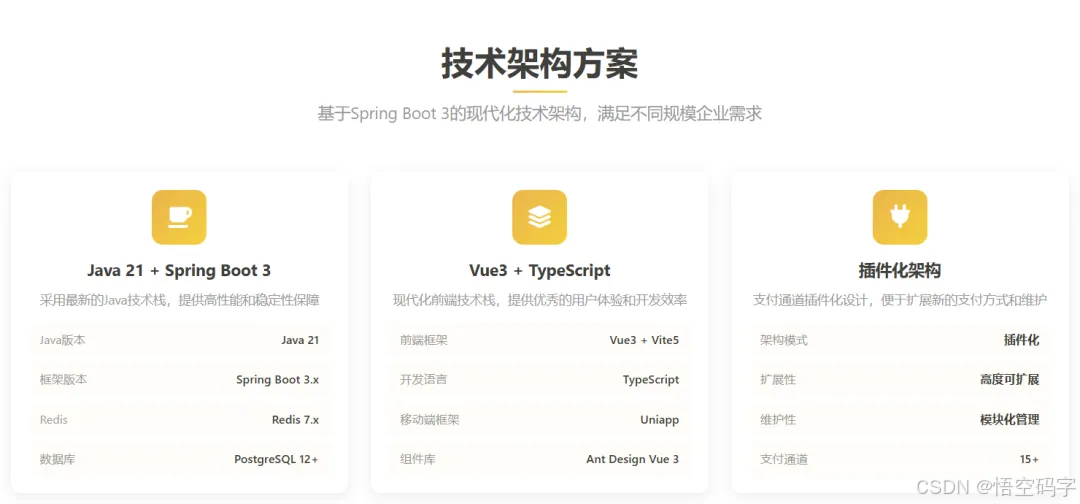Click the 数据库 label
The height and width of the screenshot is (504, 1080).
tap(57, 459)
